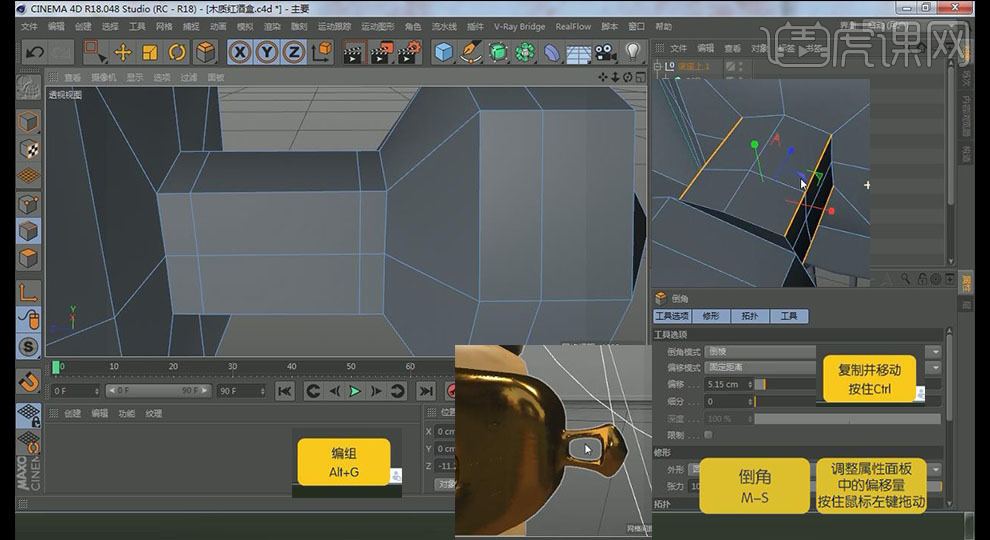This screenshot has height=540, width=990.
Task: Click the 偏移 value stepper arrows
Action: tap(750, 384)
